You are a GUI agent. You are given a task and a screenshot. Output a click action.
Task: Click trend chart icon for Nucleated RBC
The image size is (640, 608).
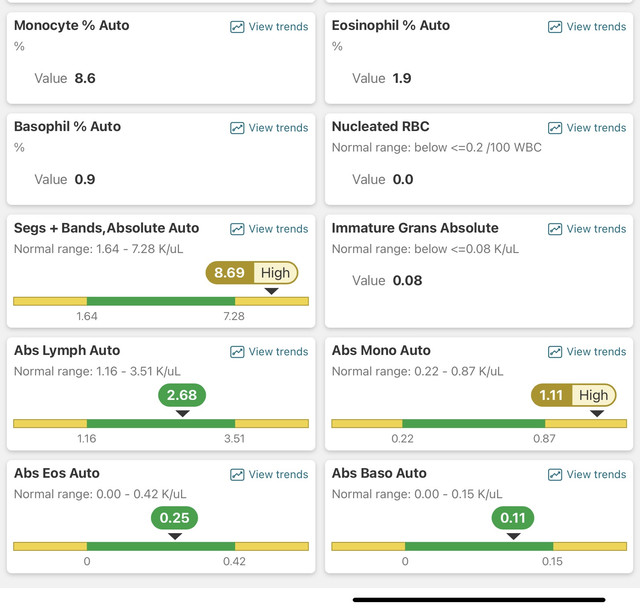pos(555,128)
